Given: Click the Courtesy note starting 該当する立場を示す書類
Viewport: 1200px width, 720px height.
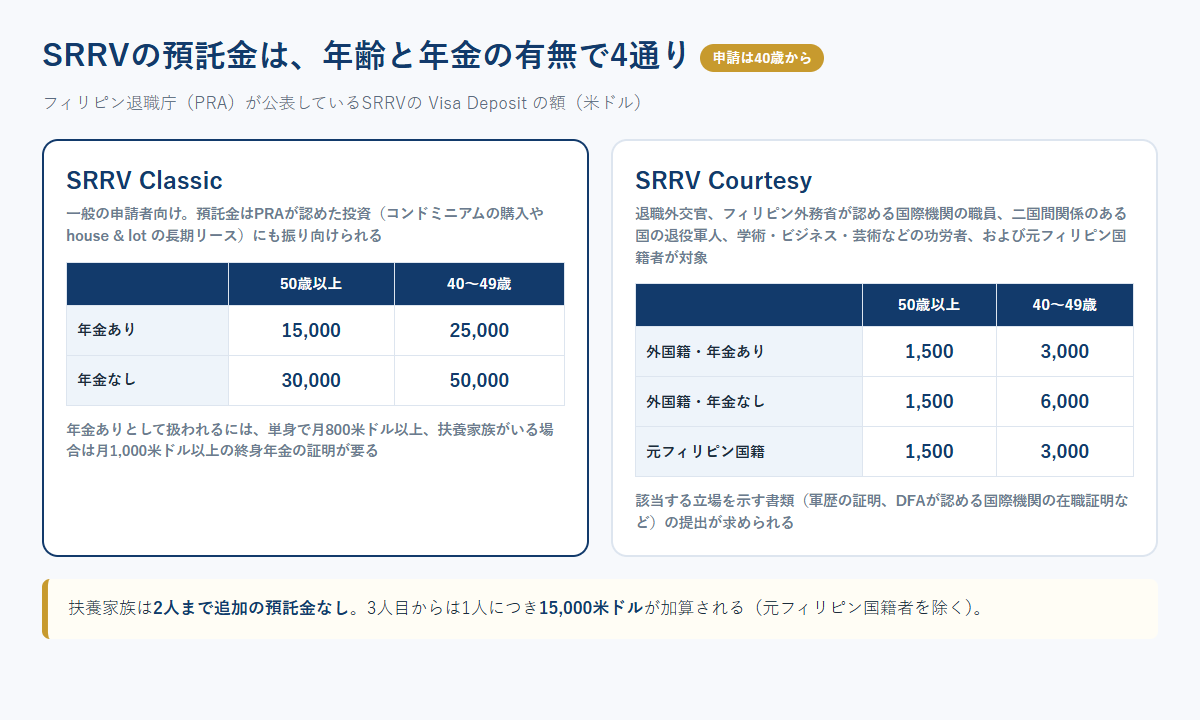Looking at the screenshot, I should (882, 511).
